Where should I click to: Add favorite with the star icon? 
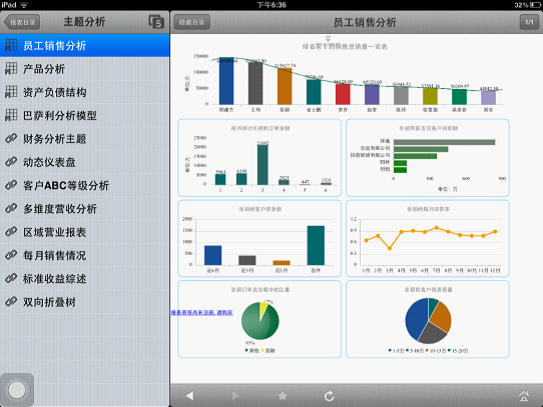pos(282,396)
